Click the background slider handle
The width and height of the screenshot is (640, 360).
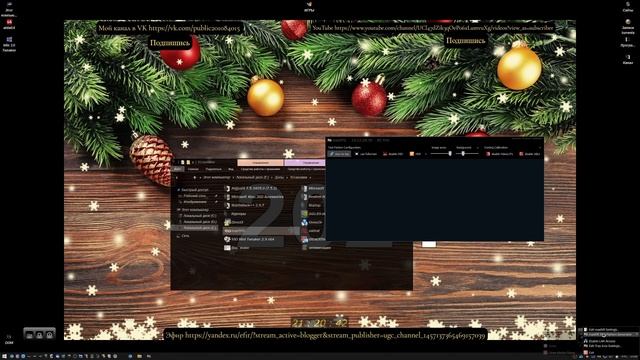[x=463, y=153]
